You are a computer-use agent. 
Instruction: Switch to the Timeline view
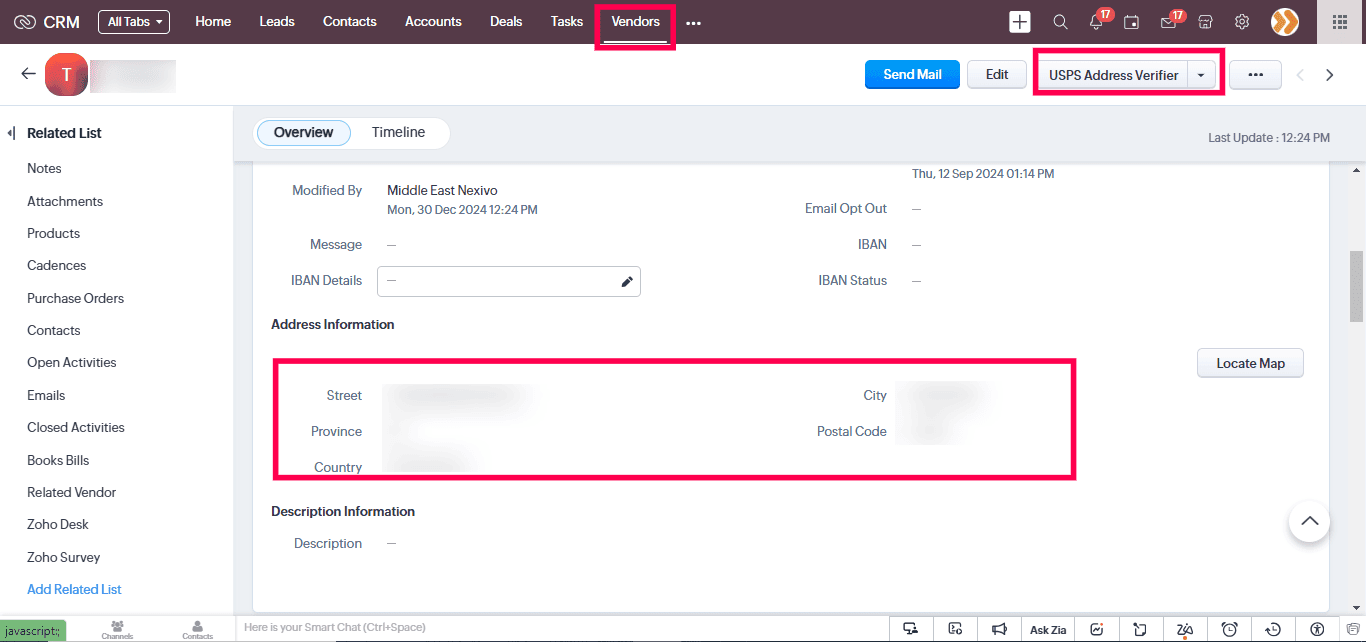click(x=398, y=132)
